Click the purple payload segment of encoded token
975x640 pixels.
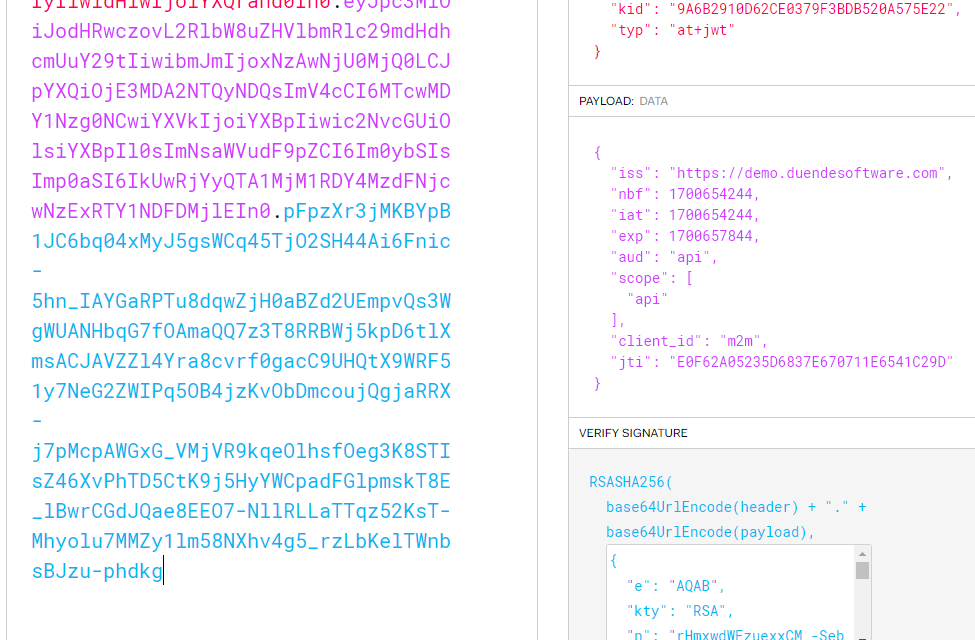(x=240, y=122)
